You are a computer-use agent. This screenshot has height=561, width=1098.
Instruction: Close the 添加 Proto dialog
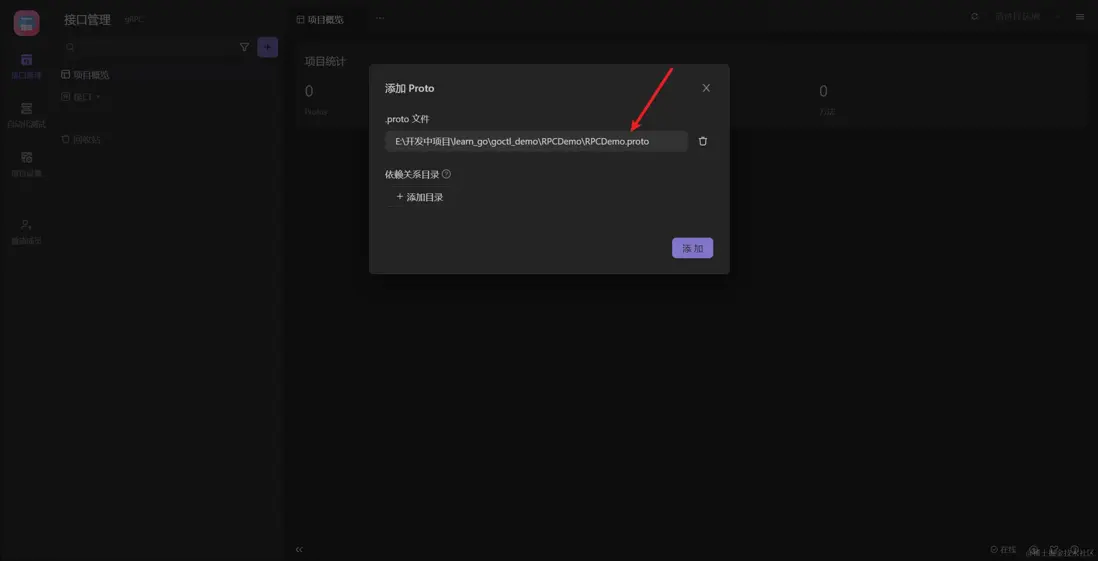706,88
